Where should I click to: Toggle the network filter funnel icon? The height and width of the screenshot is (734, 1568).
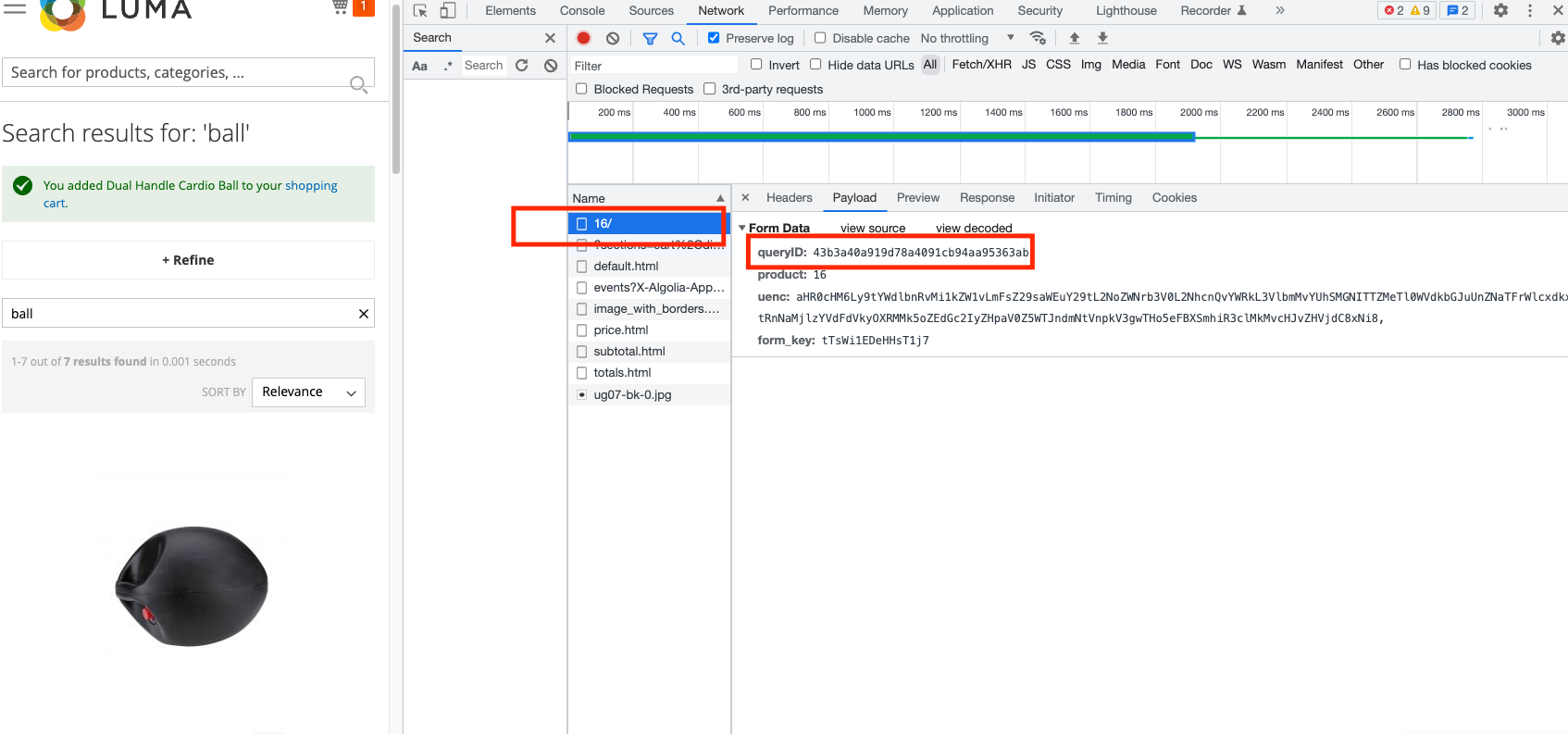click(650, 38)
